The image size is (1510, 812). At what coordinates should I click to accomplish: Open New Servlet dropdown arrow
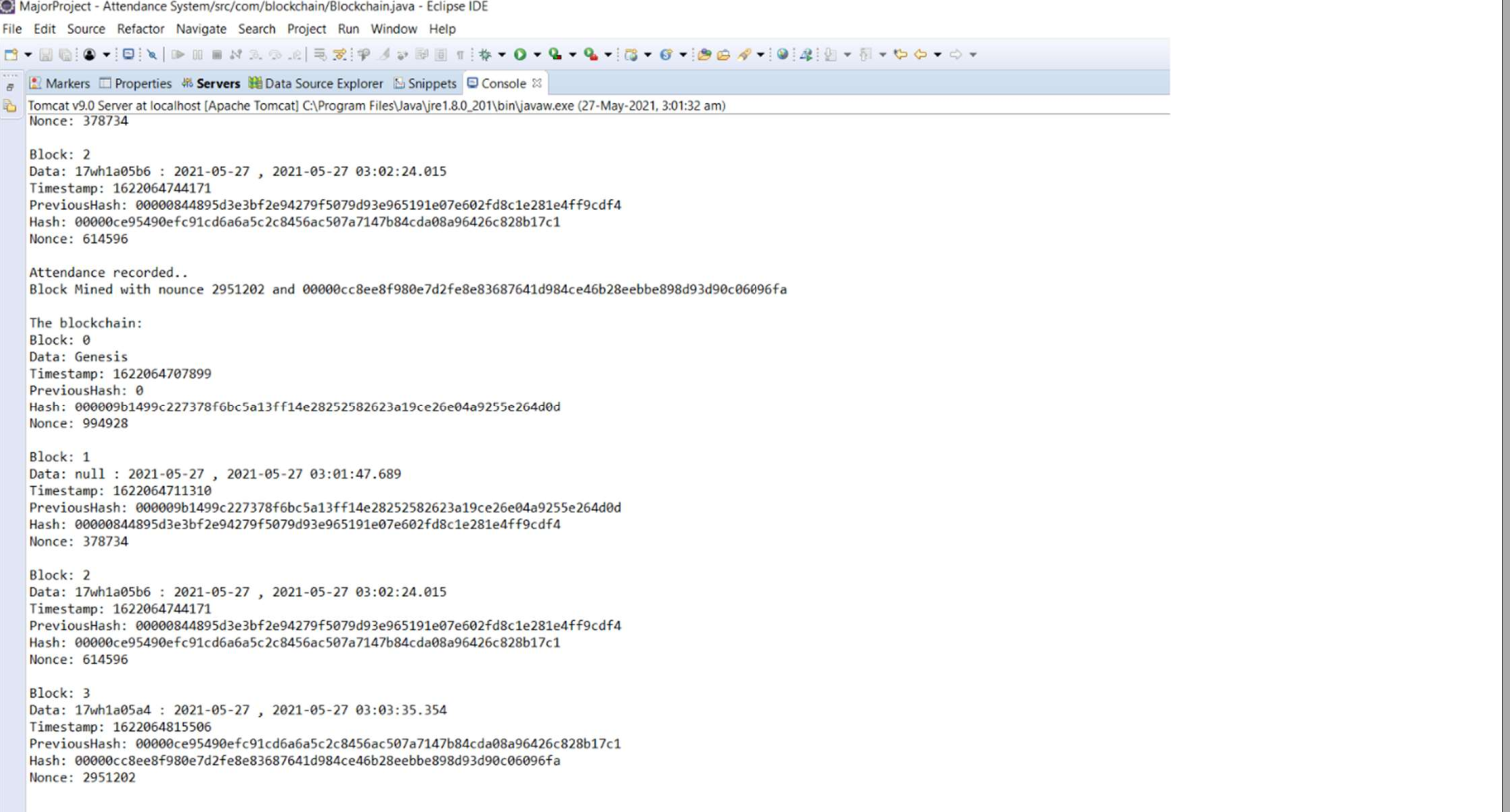[683, 54]
